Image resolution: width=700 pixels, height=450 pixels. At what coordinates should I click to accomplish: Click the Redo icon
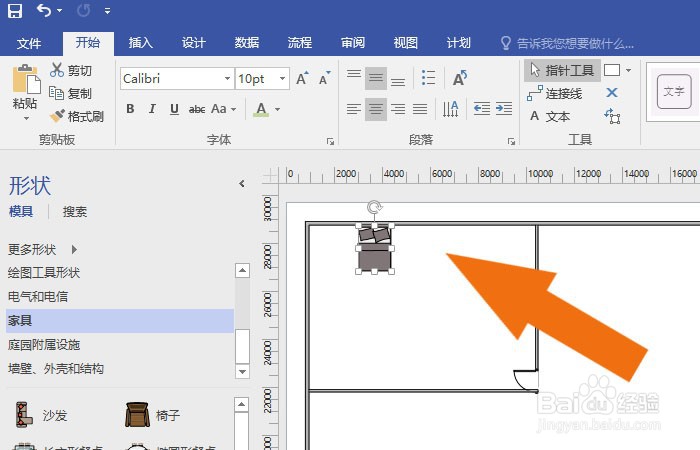pos(83,10)
